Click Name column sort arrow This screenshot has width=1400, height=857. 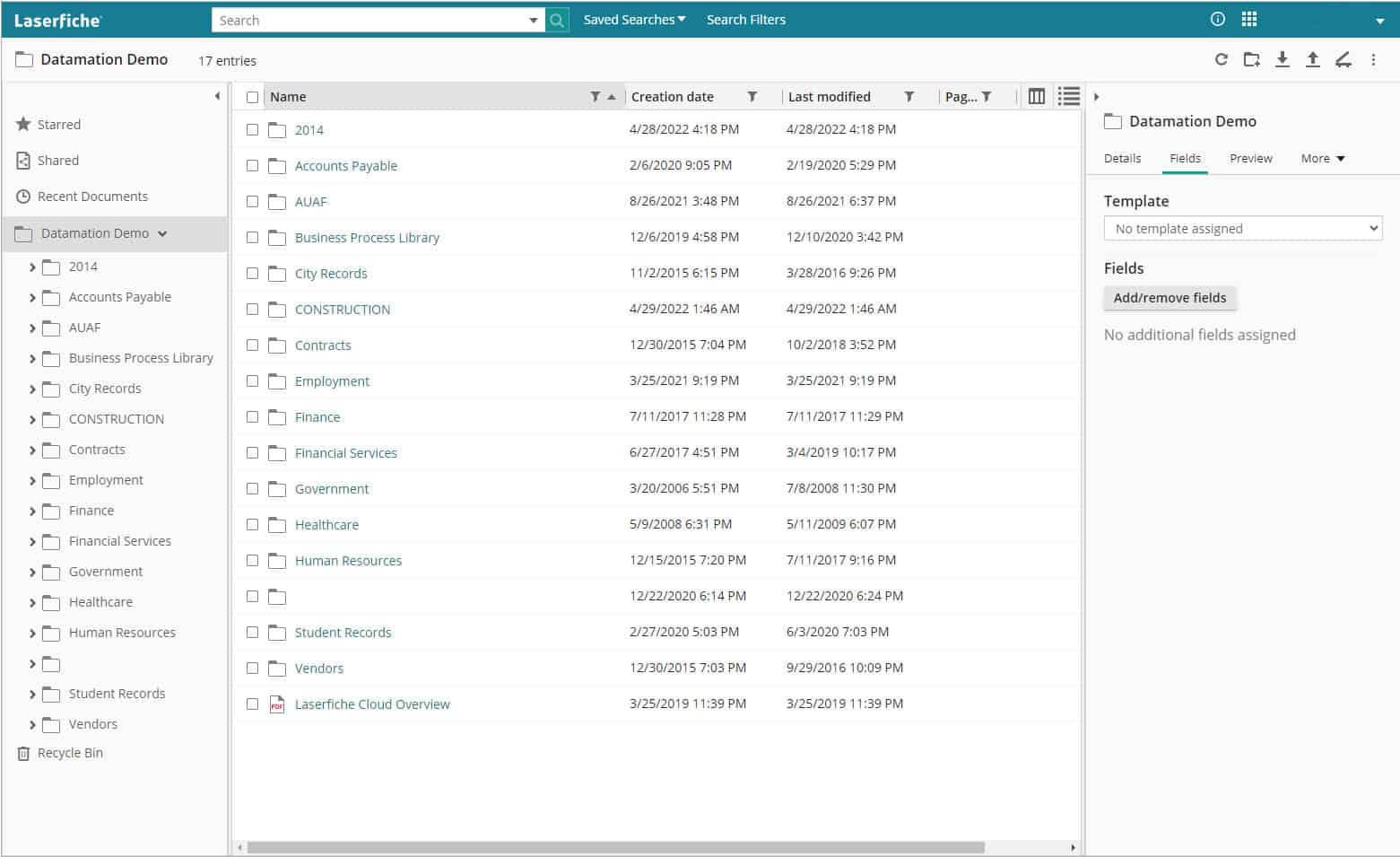612,97
